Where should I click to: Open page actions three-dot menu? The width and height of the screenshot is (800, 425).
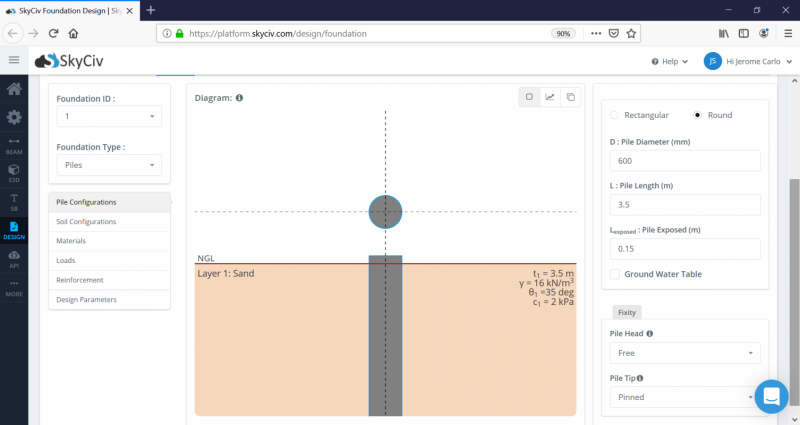[596, 34]
